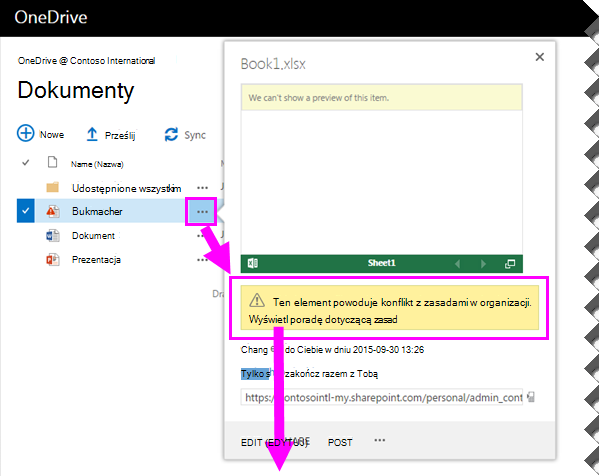Click the Prześlij upload arrow icon
The height and width of the screenshot is (476, 599).
pos(92,134)
